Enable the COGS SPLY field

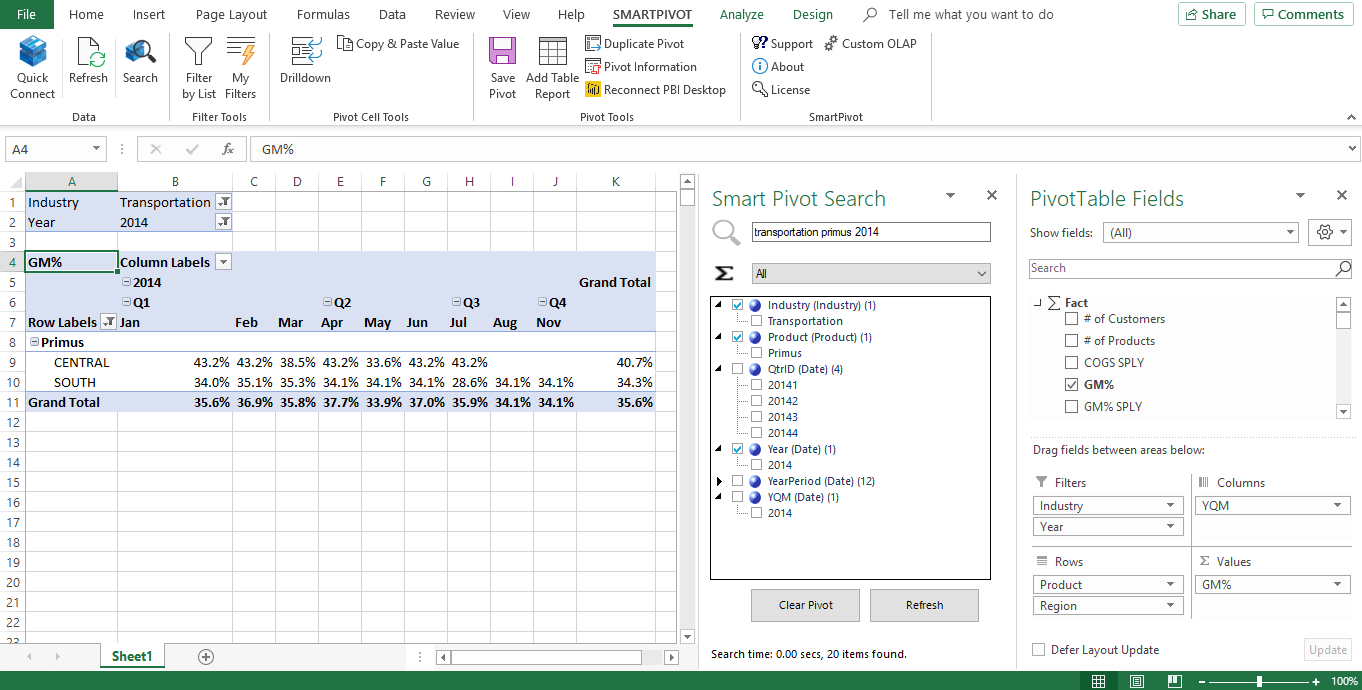[1072, 362]
